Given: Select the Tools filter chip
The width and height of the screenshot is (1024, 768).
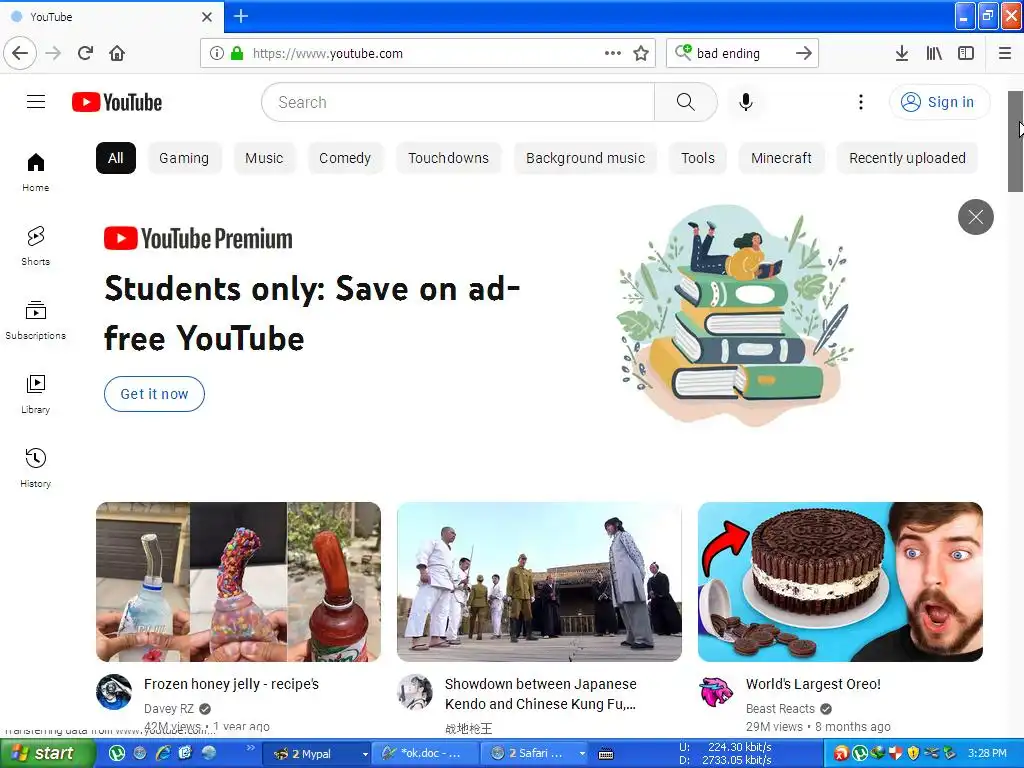Looking at the screenshot, I should tap(697, 158).
